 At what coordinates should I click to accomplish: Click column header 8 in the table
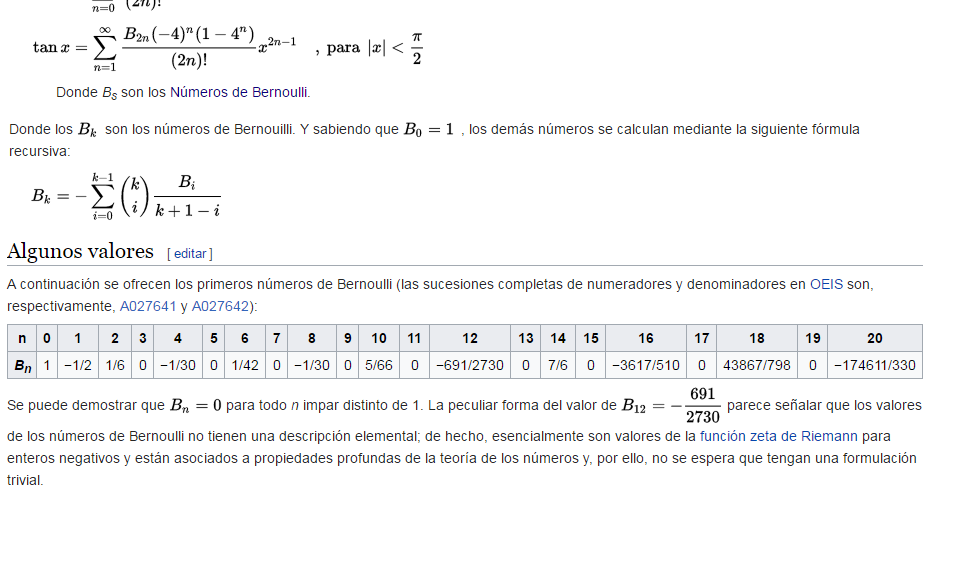tap(312, 338)
